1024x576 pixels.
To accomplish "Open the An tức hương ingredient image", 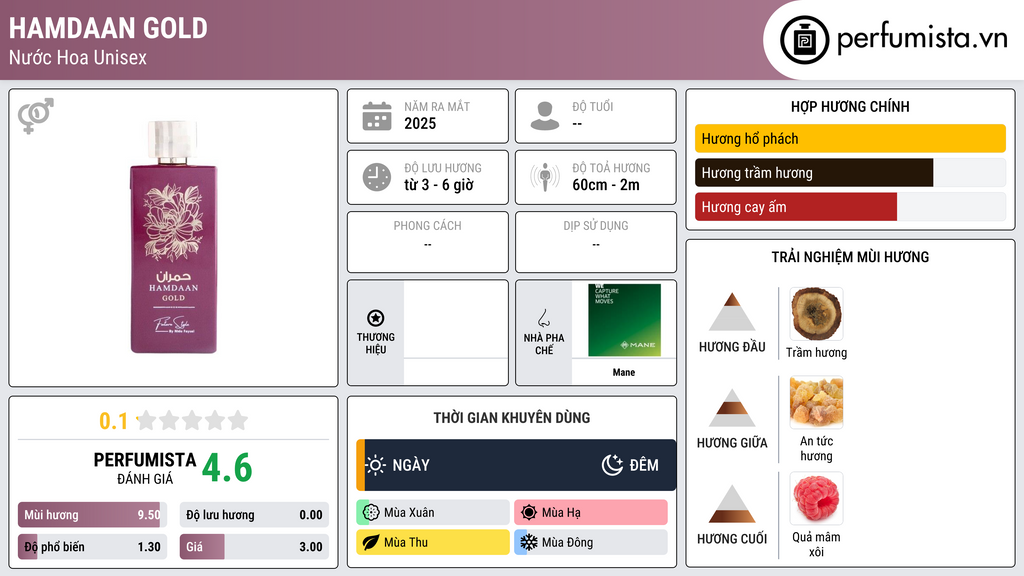I will 816,402.
